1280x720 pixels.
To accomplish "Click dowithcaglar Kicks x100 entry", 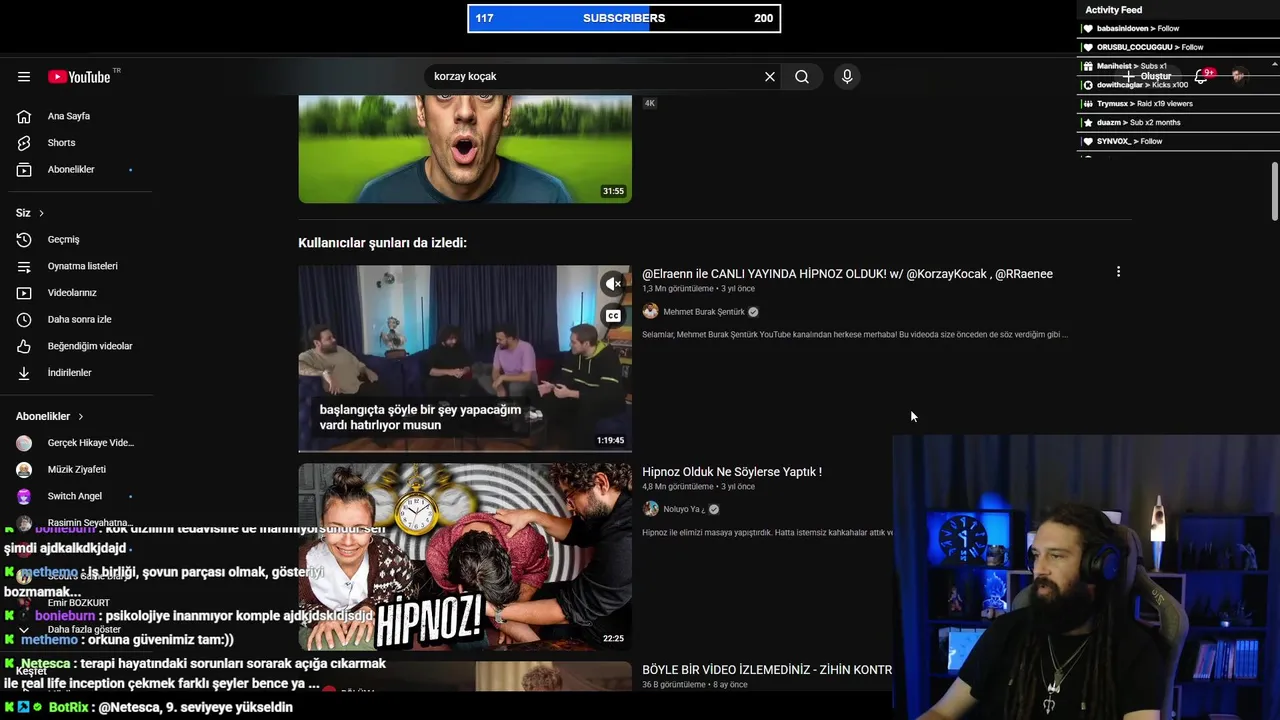I will coord(1178,85).
